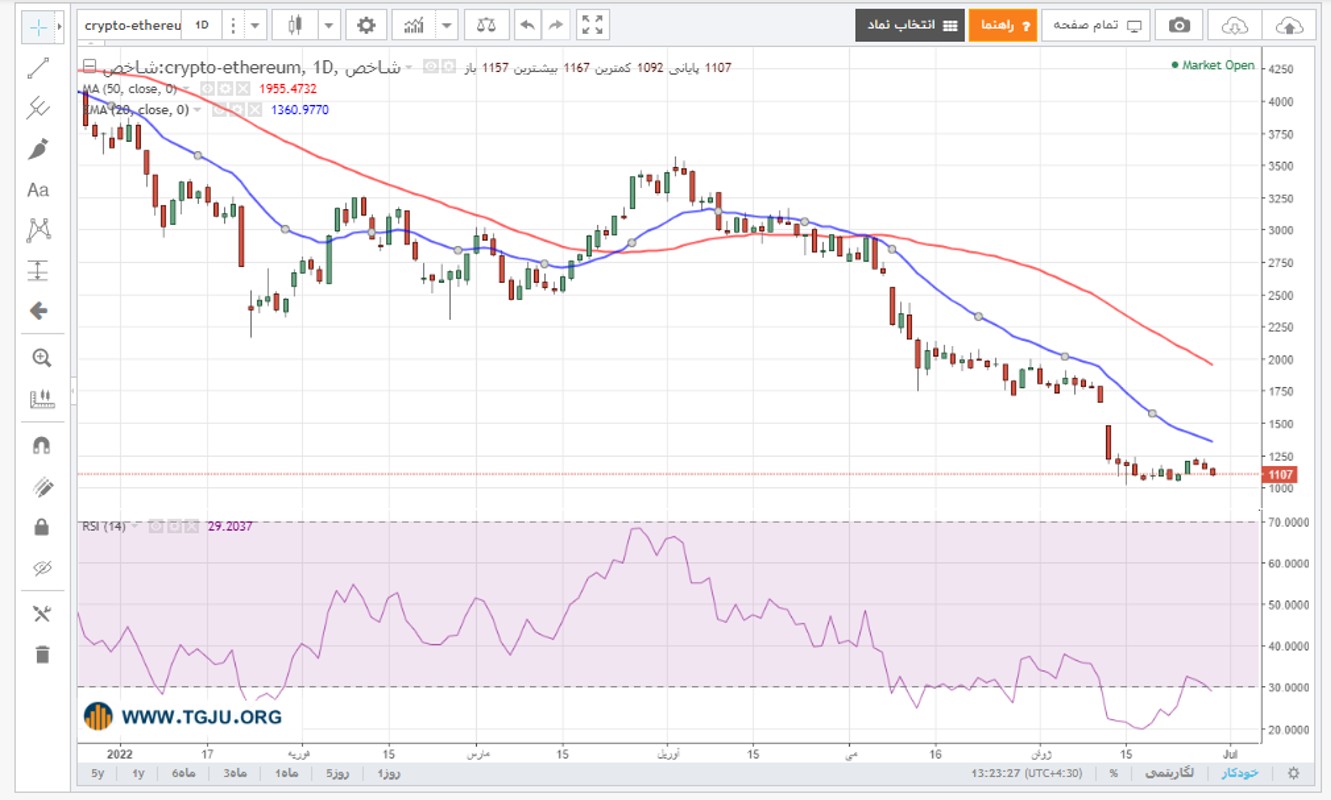The height and width of the screenshot is (800, 1331).
Task: Switch to the 6-month range (6ماه)
Action: (x=184, y=773)
